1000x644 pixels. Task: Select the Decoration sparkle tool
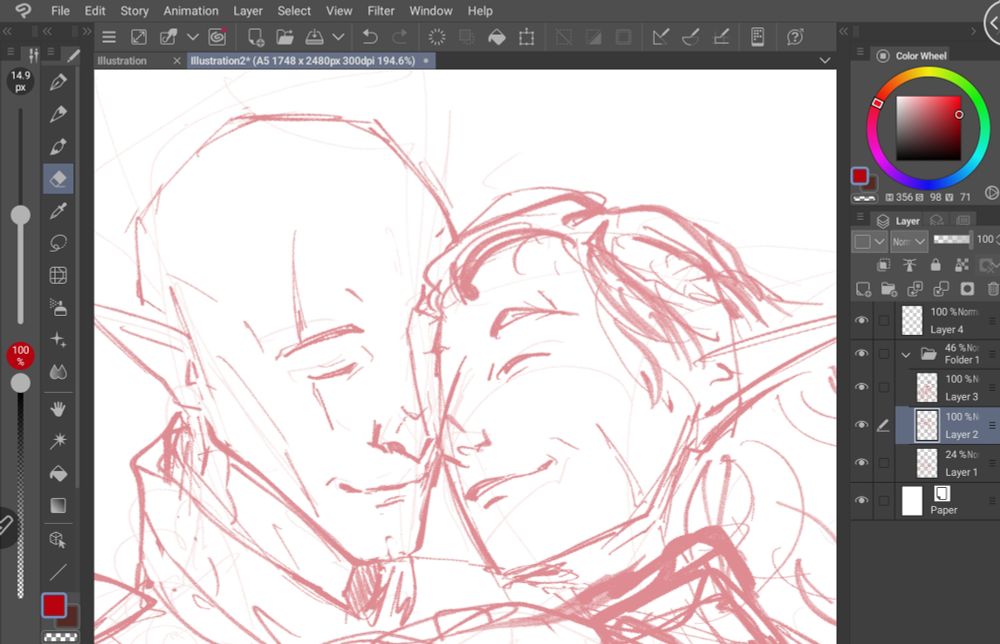58,340
